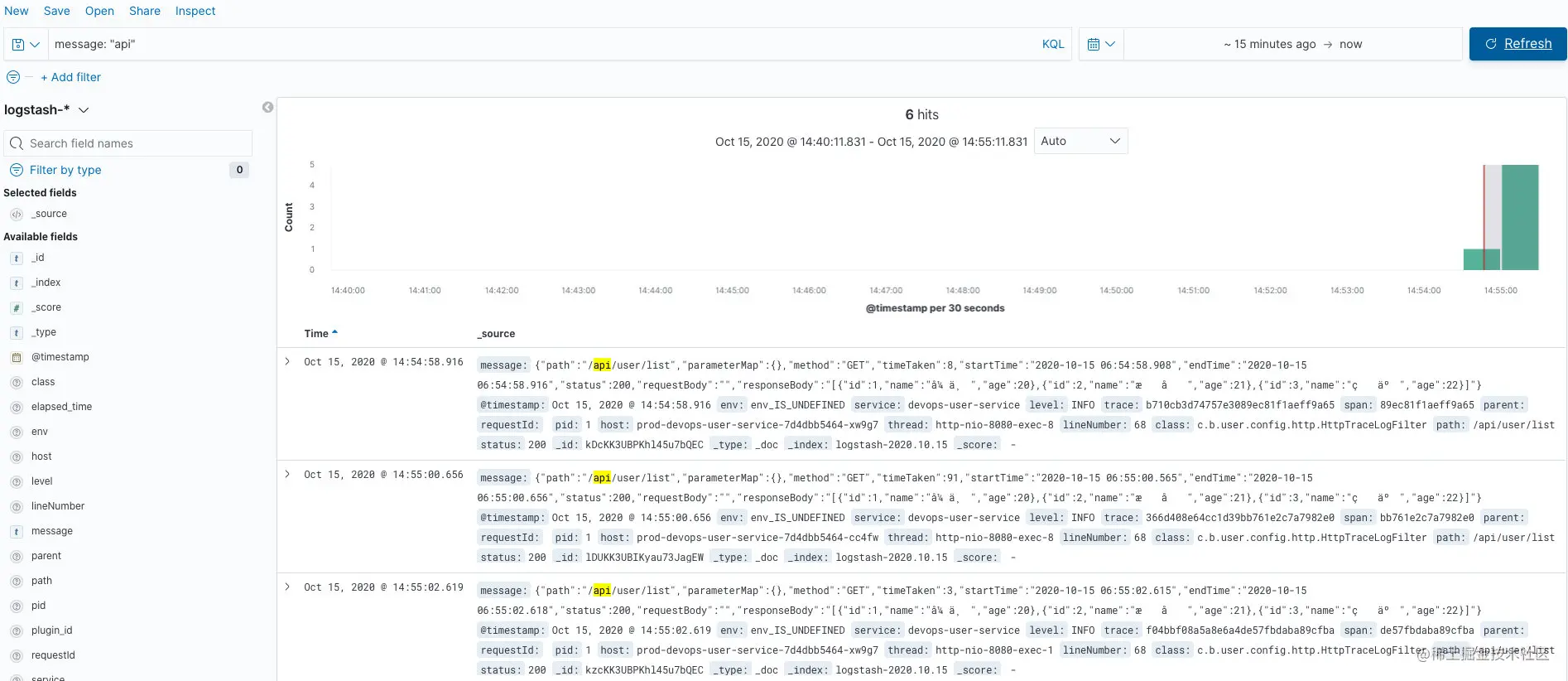This screenshot has height=681, width=1568.
Task: Expand the 14:54:58.916 log row
Action: [287, 362]
